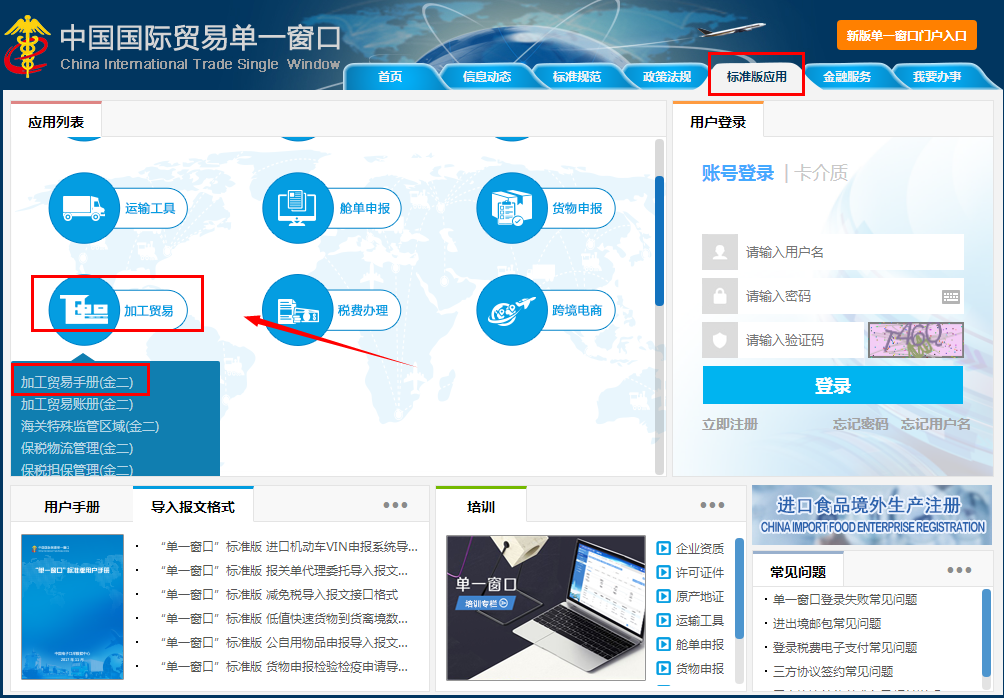This screenshot has width=1004, height=698.
Task: Switch to 卡介质 login mode
Action: click(x=822, y=173)
